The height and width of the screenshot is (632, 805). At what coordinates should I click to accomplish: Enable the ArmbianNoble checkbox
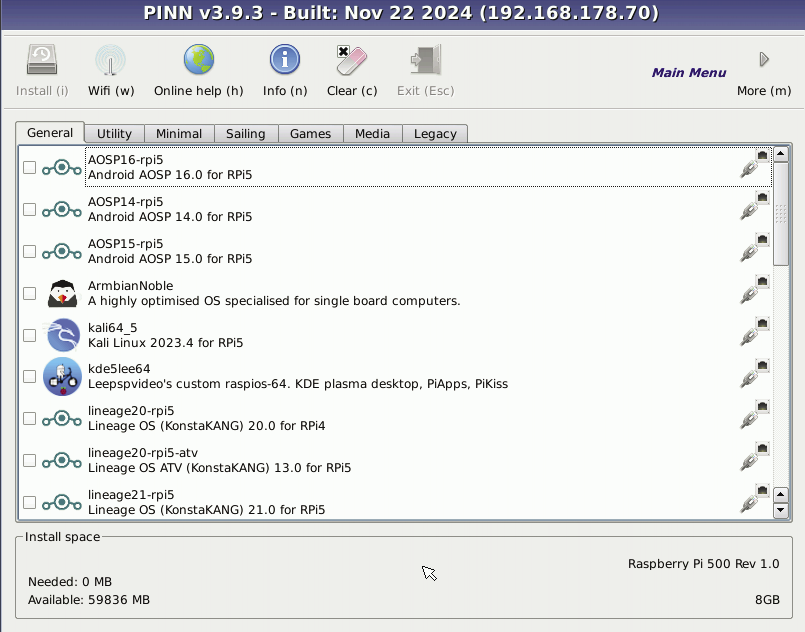[29, 293]
